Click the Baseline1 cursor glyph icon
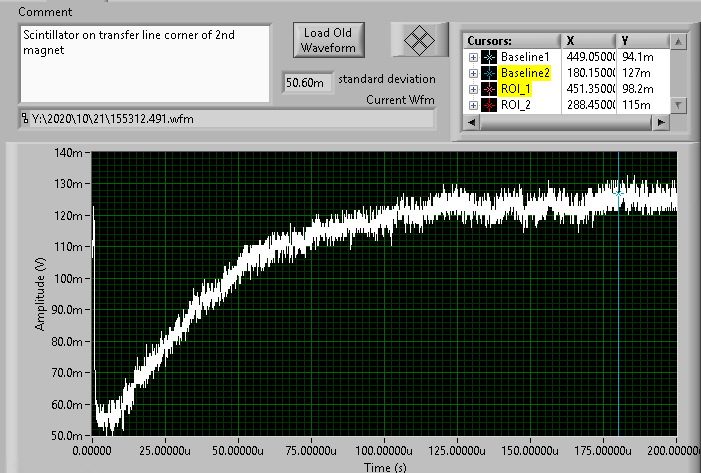This screenshot has width=701, height=473. (x=489, y=57)
